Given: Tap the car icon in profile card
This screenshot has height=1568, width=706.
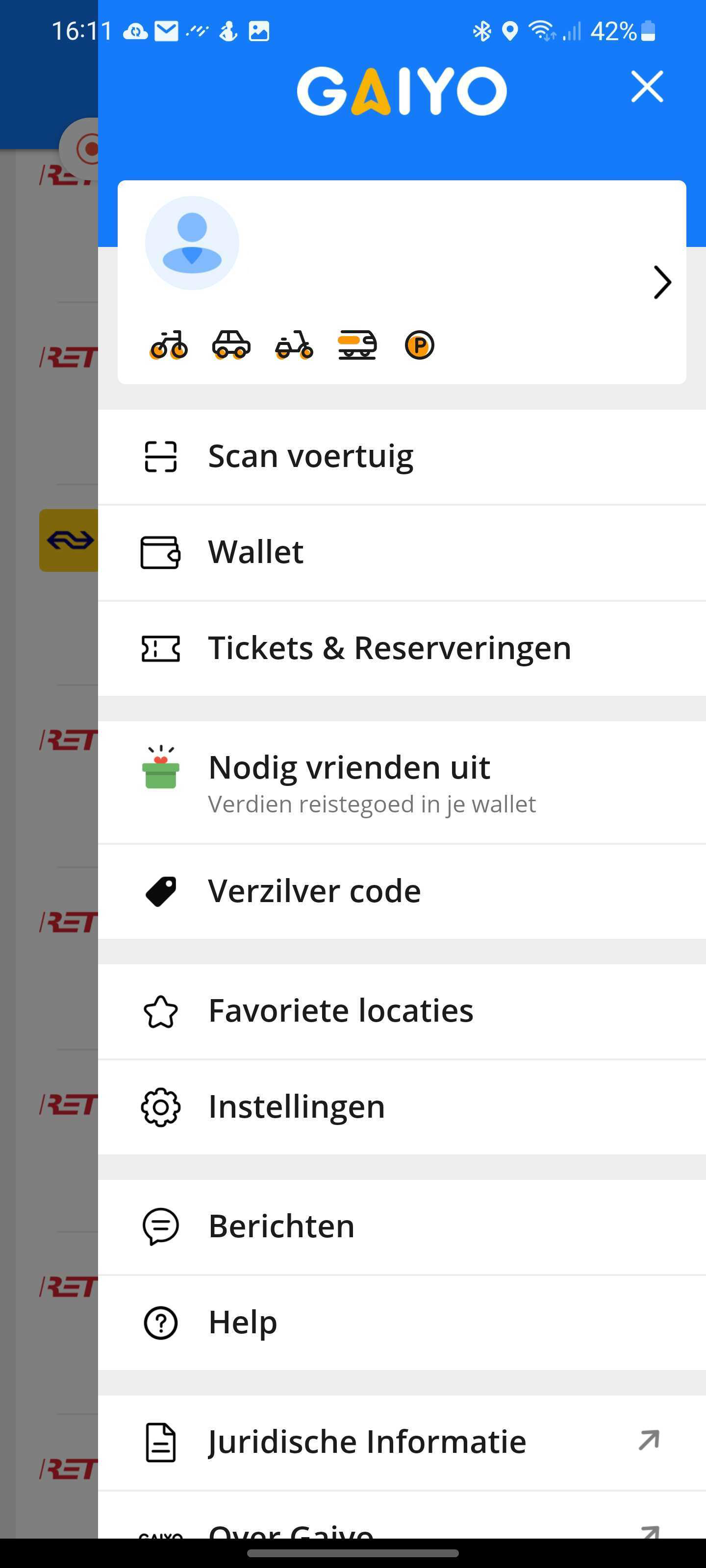Looking at the screenshot, I should click(231, 345).
